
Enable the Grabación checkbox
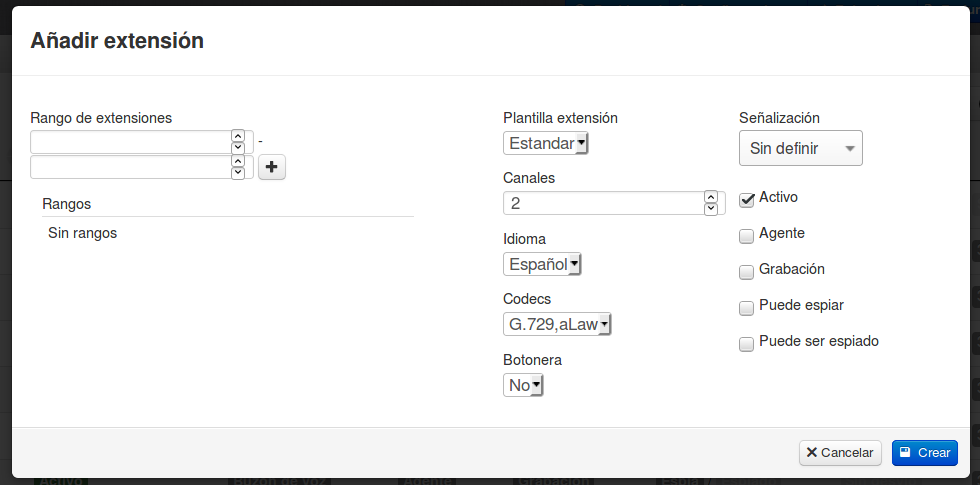[746, 271]
